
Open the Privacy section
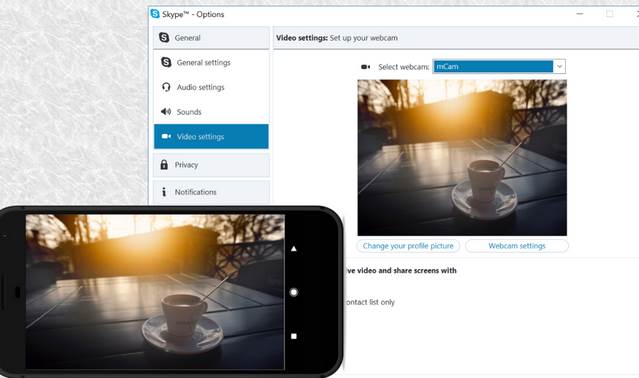pos(211,165)
